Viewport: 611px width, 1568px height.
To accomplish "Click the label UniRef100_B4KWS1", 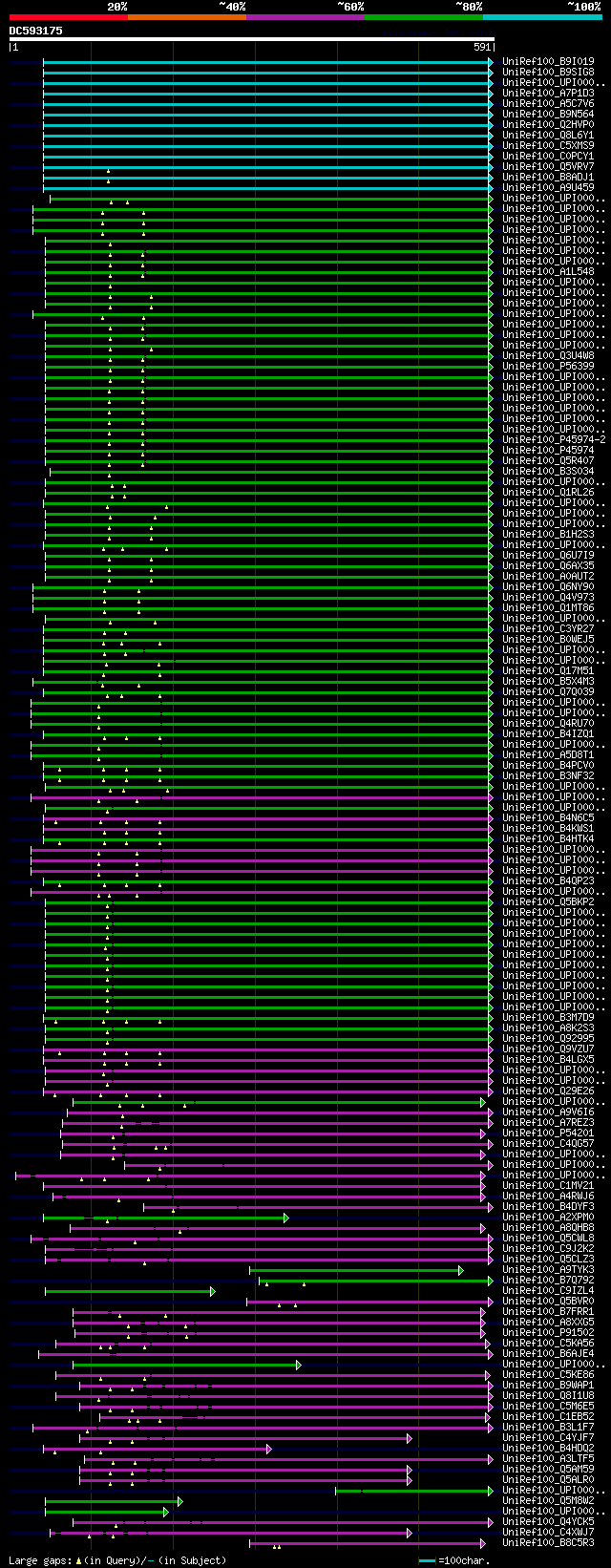I will click(548, 828).
